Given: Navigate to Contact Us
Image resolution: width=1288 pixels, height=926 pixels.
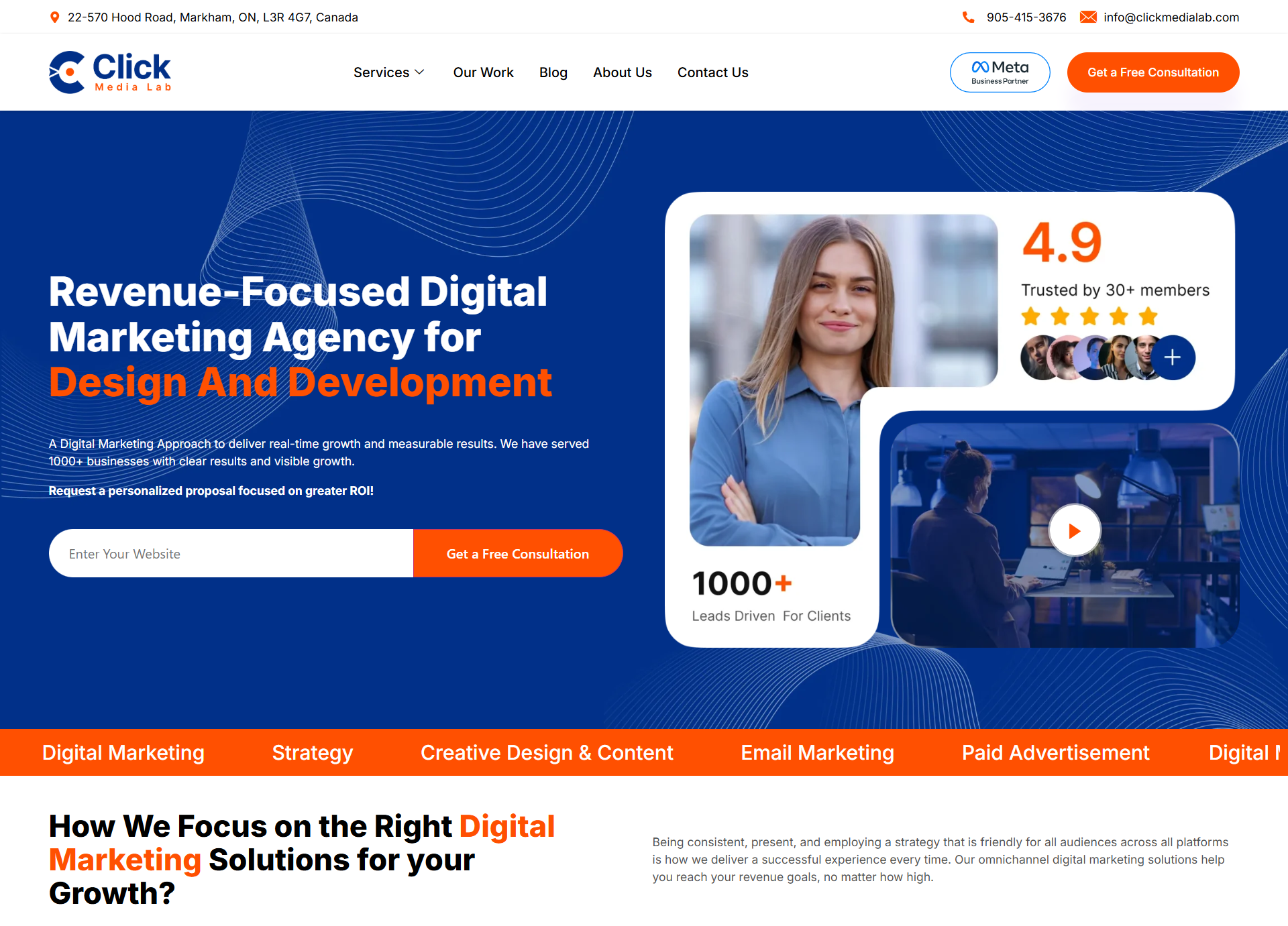Looking at the screenshot, I should (712, 72).
